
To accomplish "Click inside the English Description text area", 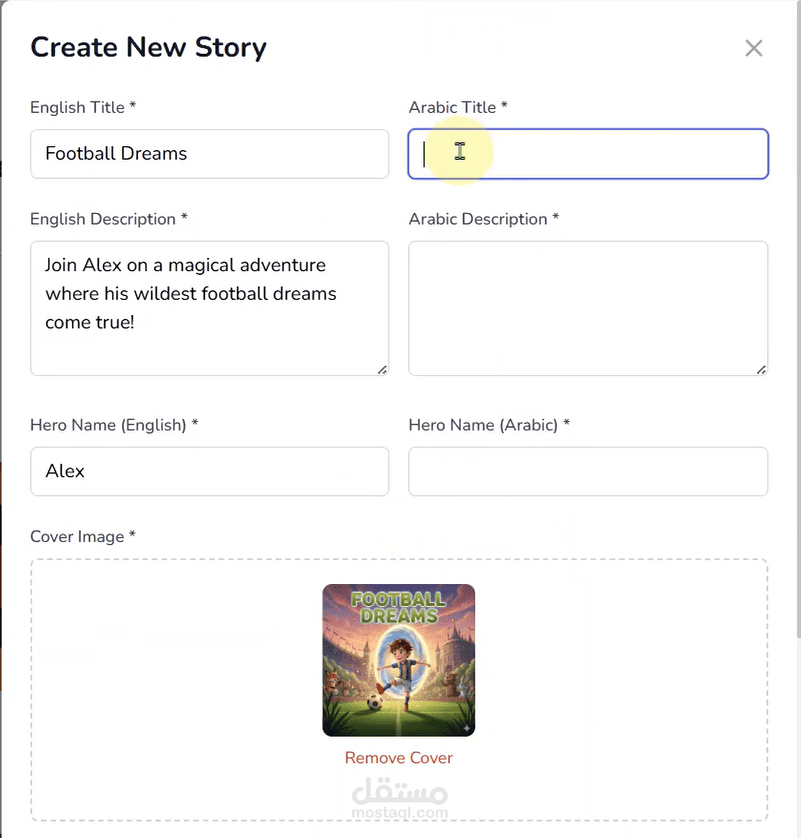I will click(x=209, y=308).
